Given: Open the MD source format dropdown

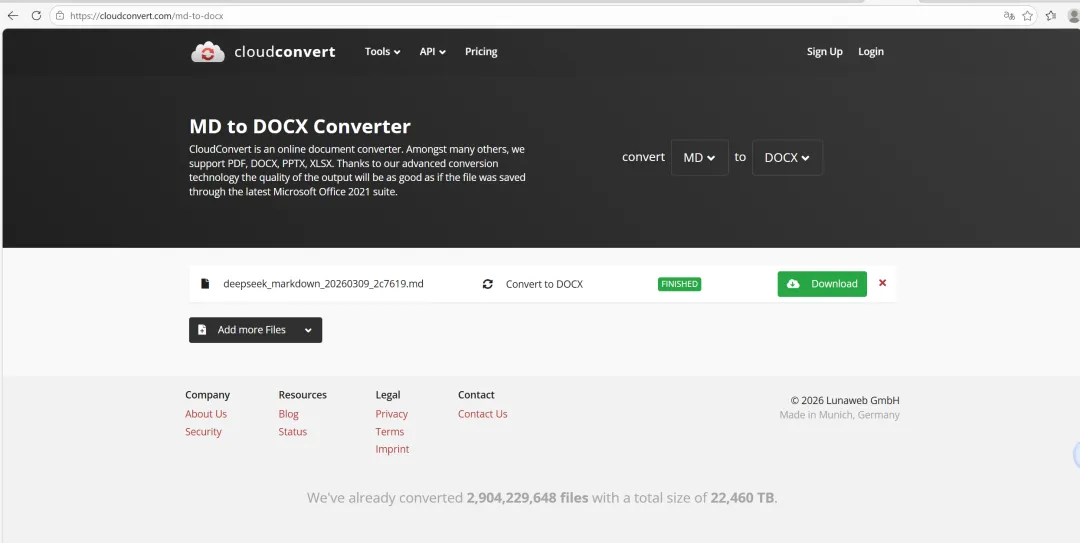Looking at the screenshot, I should [x=699, y=157].
